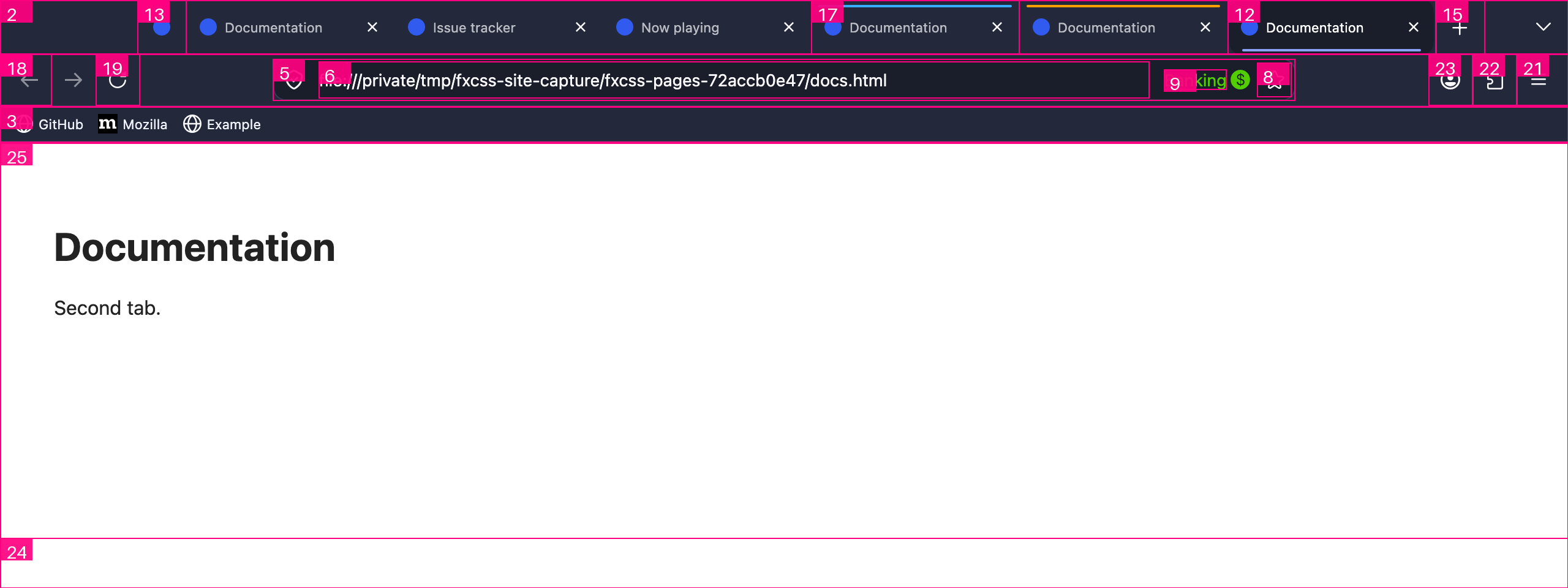Close the active Documentation tab
The width and height of the screenshot is (1568, 588).
[x=1414, y=28]
